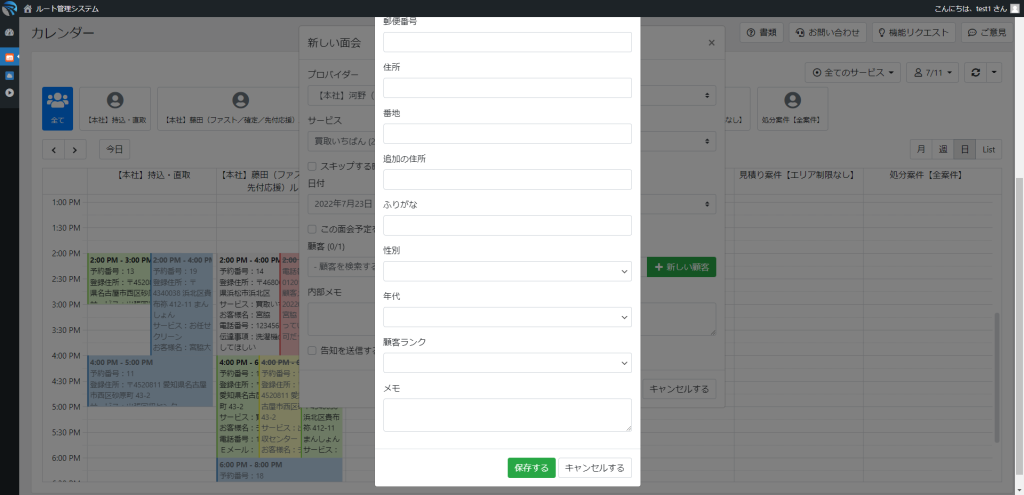This screenshot has height=495, width=1024.
Task: Click the green 保存する button
Action: (531, 468)
